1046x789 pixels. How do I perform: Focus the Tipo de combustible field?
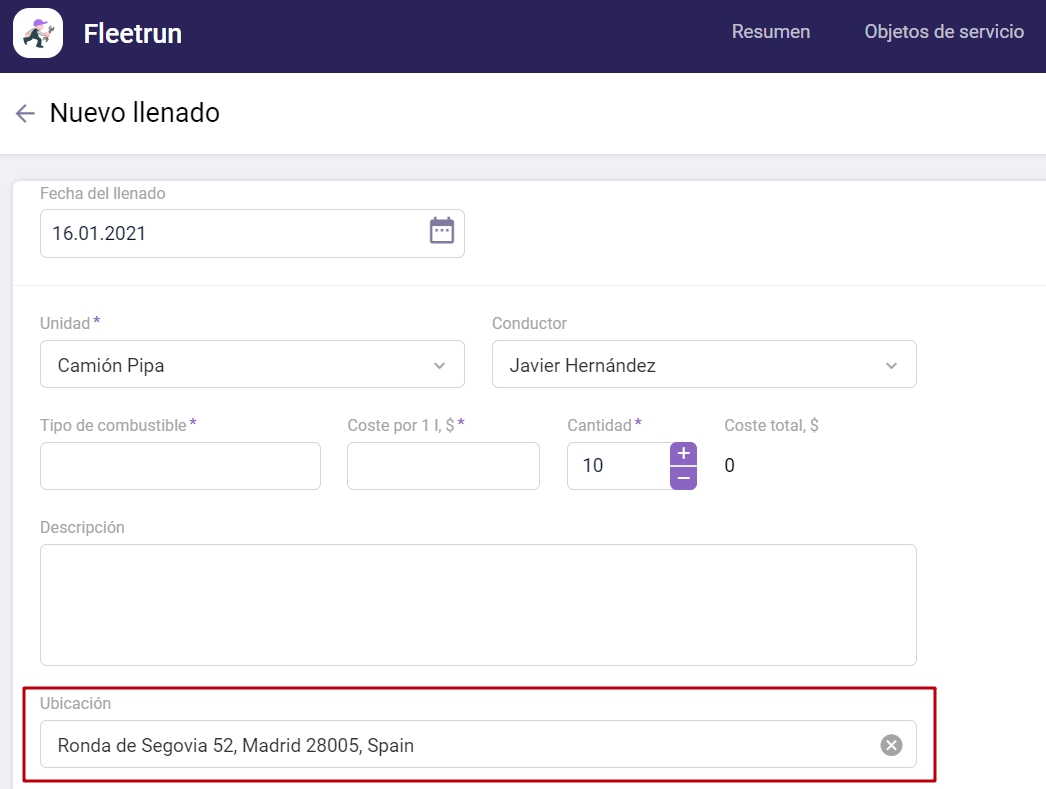[180, 466]
